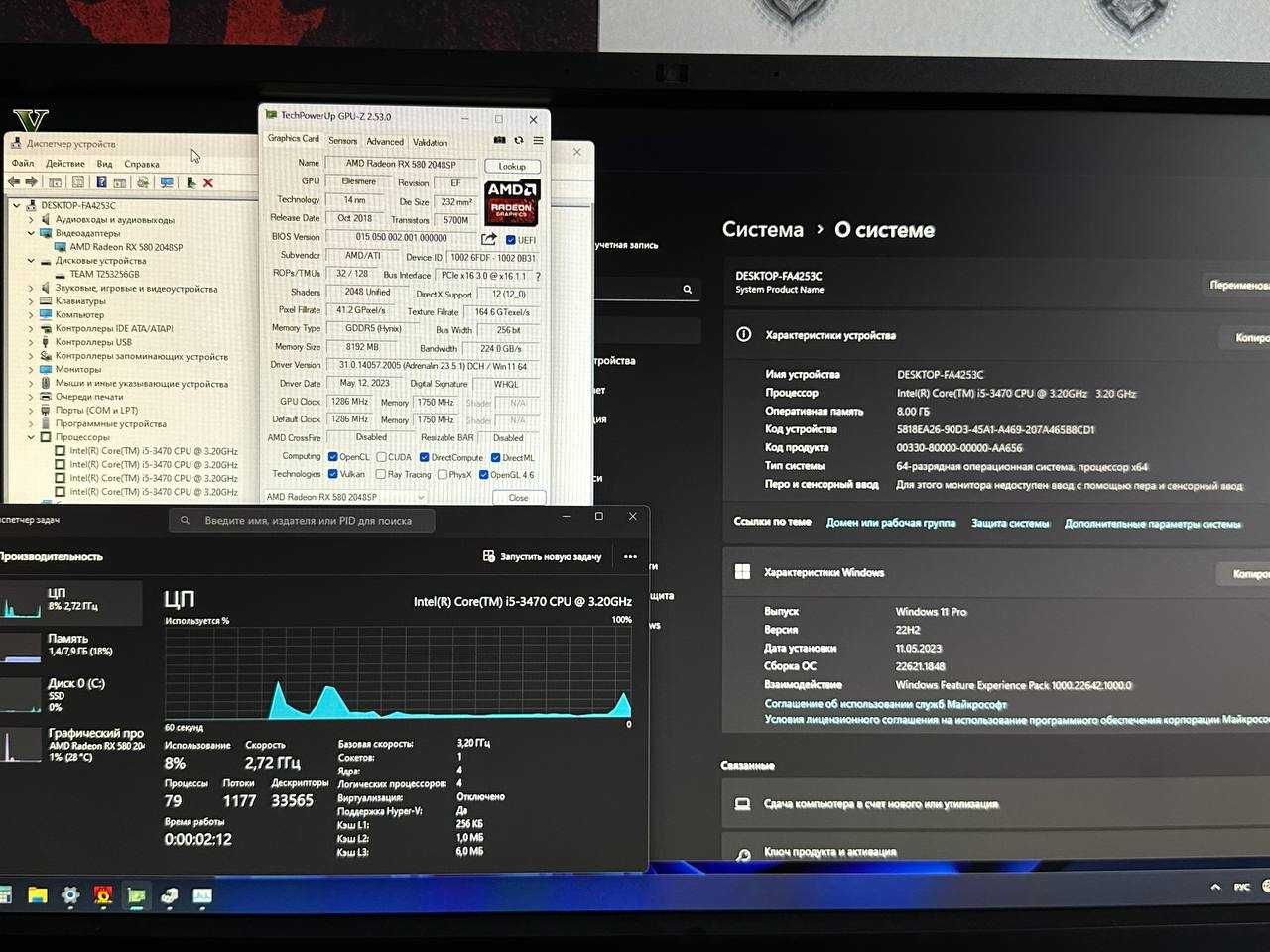Toggle the UEFI checkbox in GPU-Z
This screenshot has height=952, width=1270.
pos(511,239)
